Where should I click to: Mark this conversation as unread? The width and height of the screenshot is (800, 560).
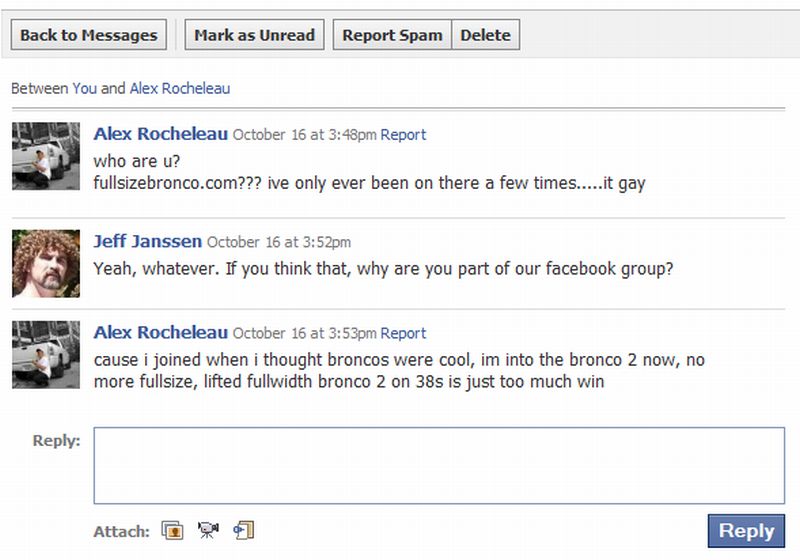point(254,35)
